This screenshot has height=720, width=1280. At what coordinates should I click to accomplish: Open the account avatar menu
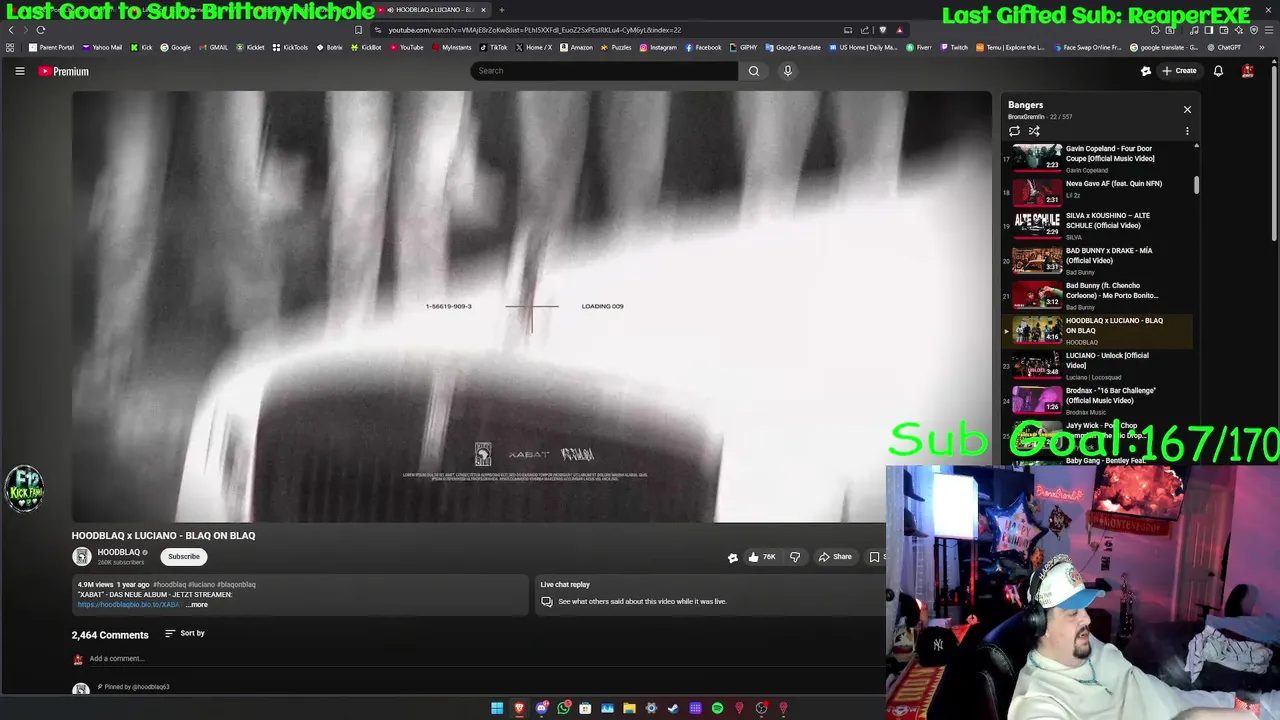click(1248, 71)
